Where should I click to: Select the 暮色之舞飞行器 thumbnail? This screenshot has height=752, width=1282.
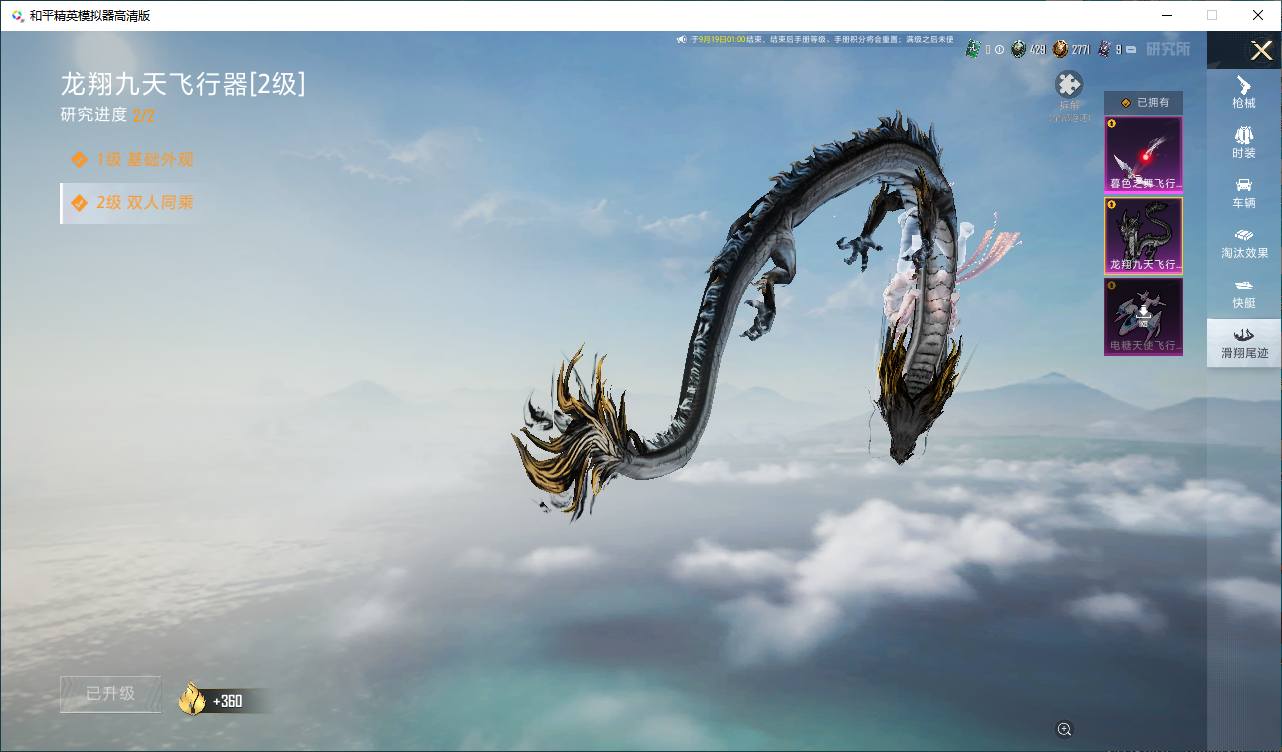(1143, 154)
